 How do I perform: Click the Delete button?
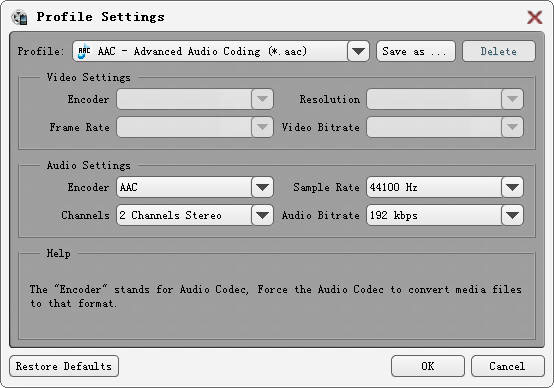pyautogui.click(x=499, y=52)
